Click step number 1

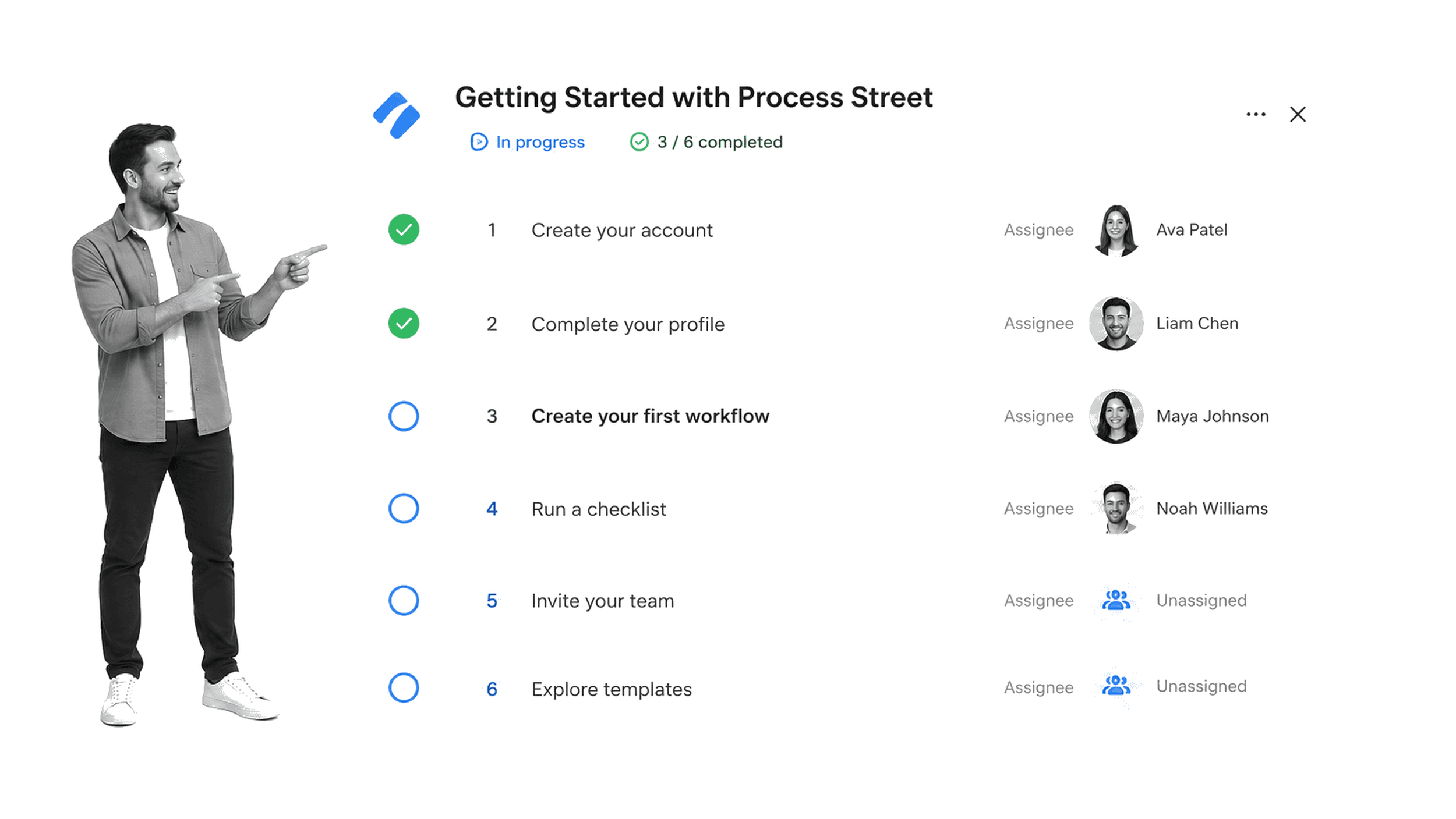492,231
